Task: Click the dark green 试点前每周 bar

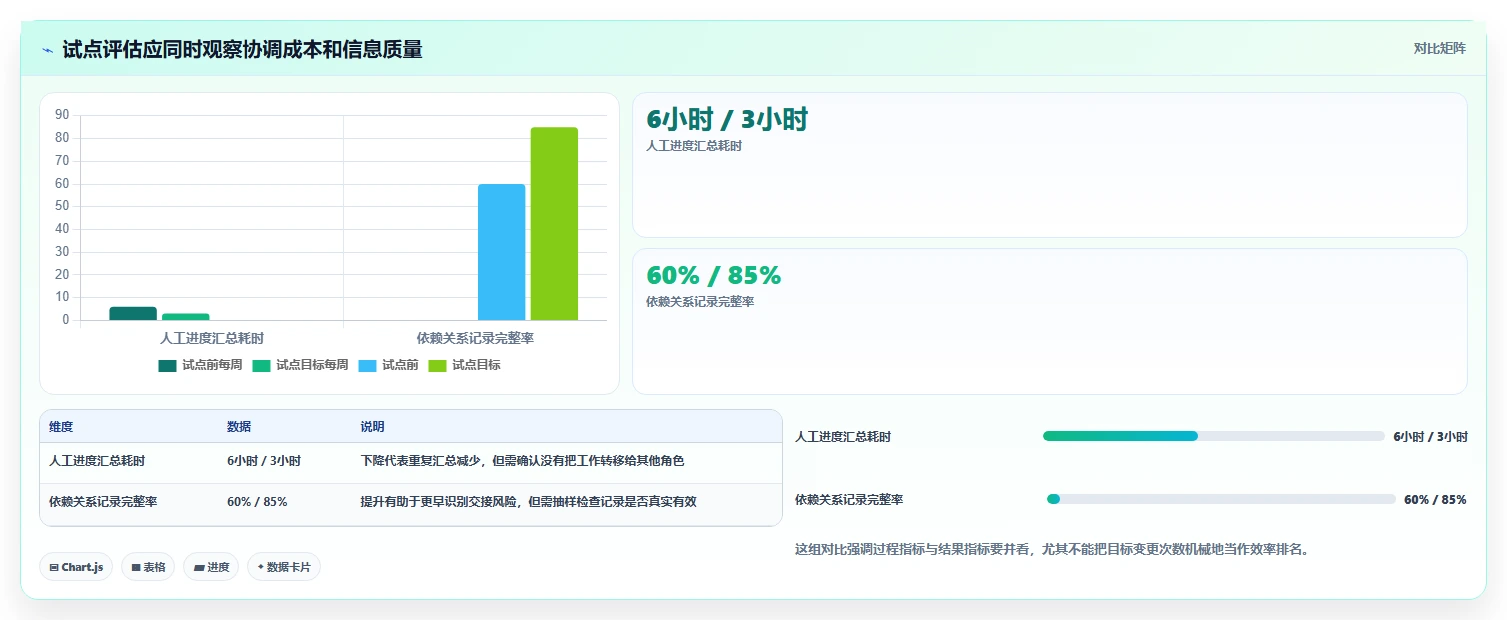Action: (133, 314)
